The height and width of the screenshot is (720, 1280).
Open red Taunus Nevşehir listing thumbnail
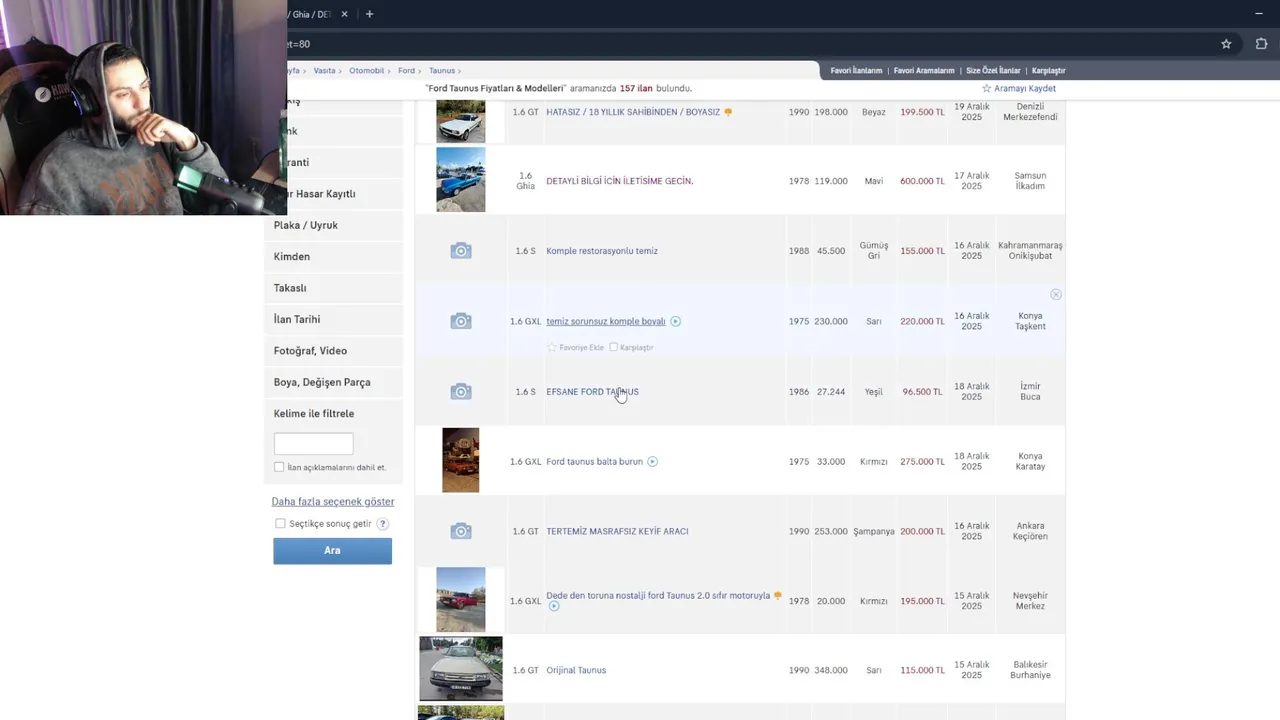coord(461,600)
